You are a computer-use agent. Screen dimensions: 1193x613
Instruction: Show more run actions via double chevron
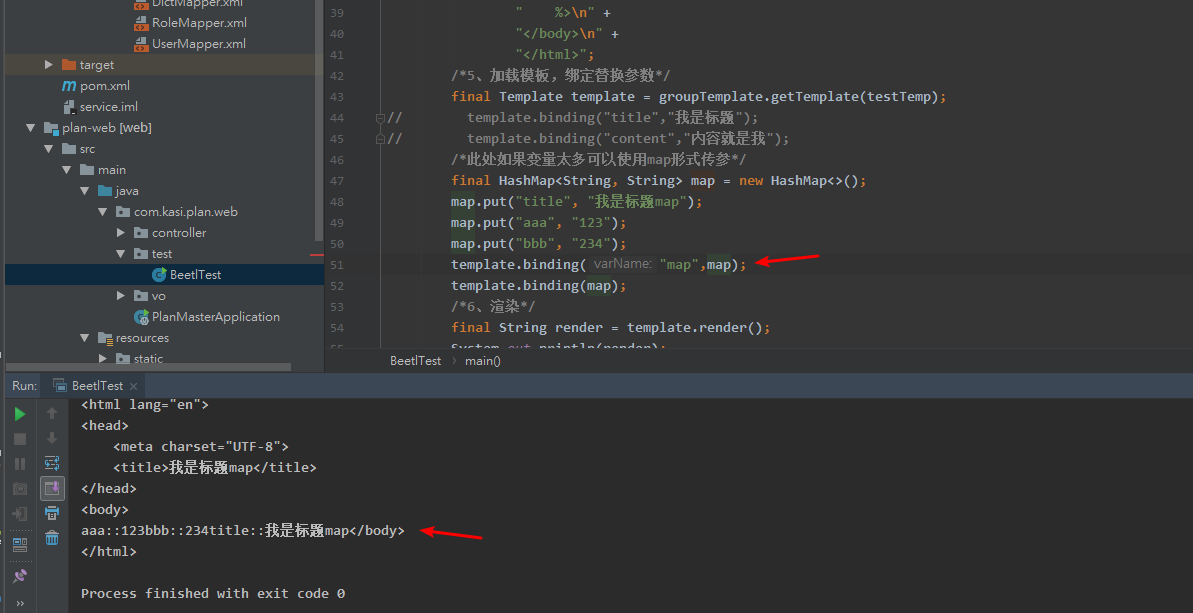pyautogui.click(x=21, y=604)
